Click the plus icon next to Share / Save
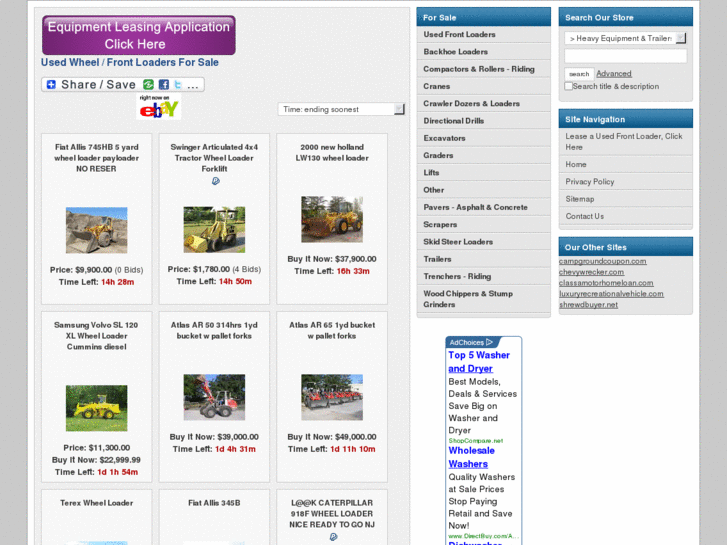The height and width of the screenshot is (545, 727). pos(51,84)
